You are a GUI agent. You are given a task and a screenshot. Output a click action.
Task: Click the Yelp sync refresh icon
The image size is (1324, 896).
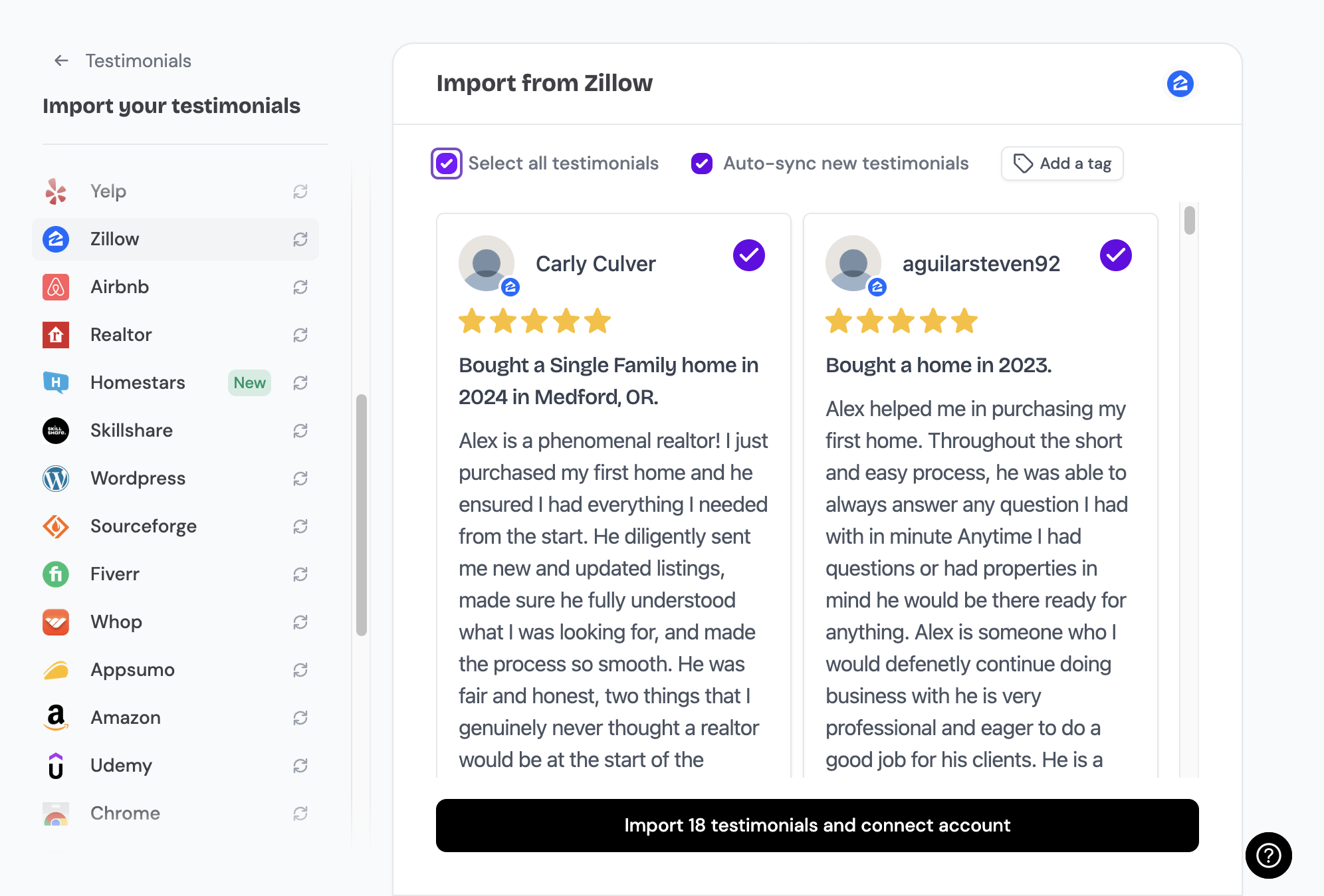[300, 191]
